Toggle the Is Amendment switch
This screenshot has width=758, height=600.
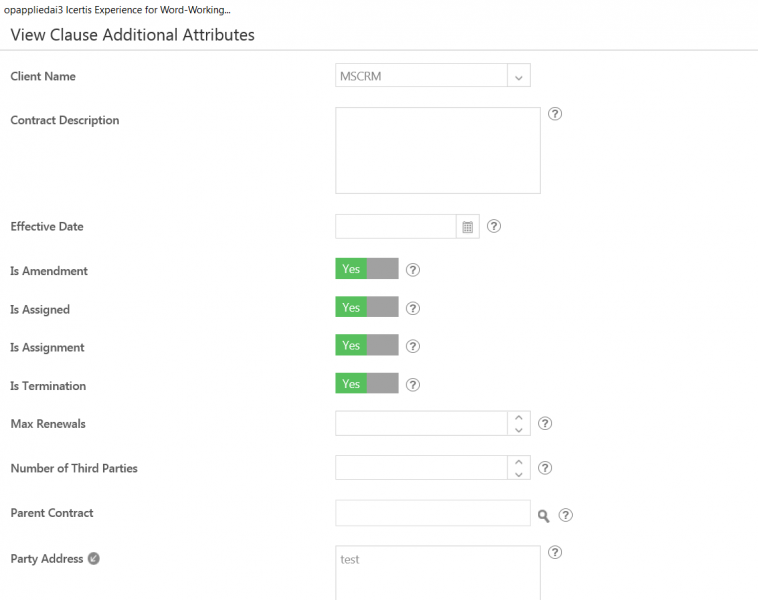pyautogui.click(x=367, y=269)
